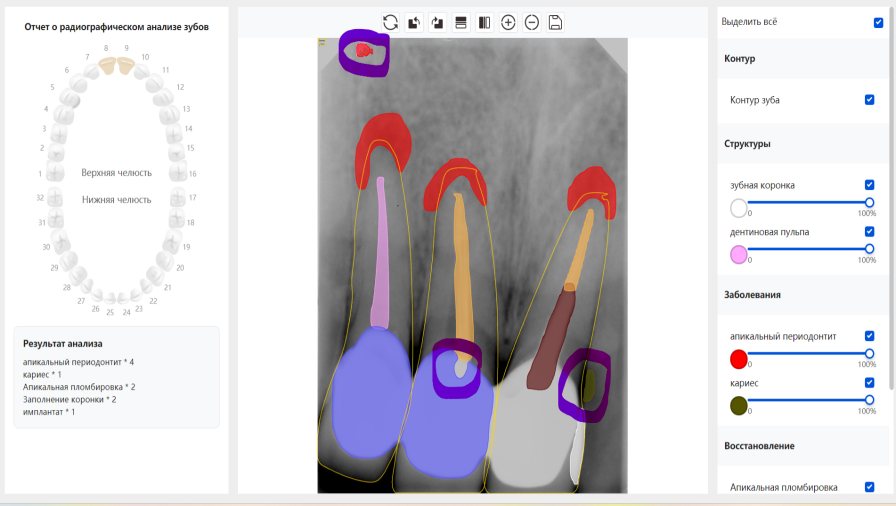Click the reset/refresh view icon
The image size is (896, 506).
click(390, 22)
